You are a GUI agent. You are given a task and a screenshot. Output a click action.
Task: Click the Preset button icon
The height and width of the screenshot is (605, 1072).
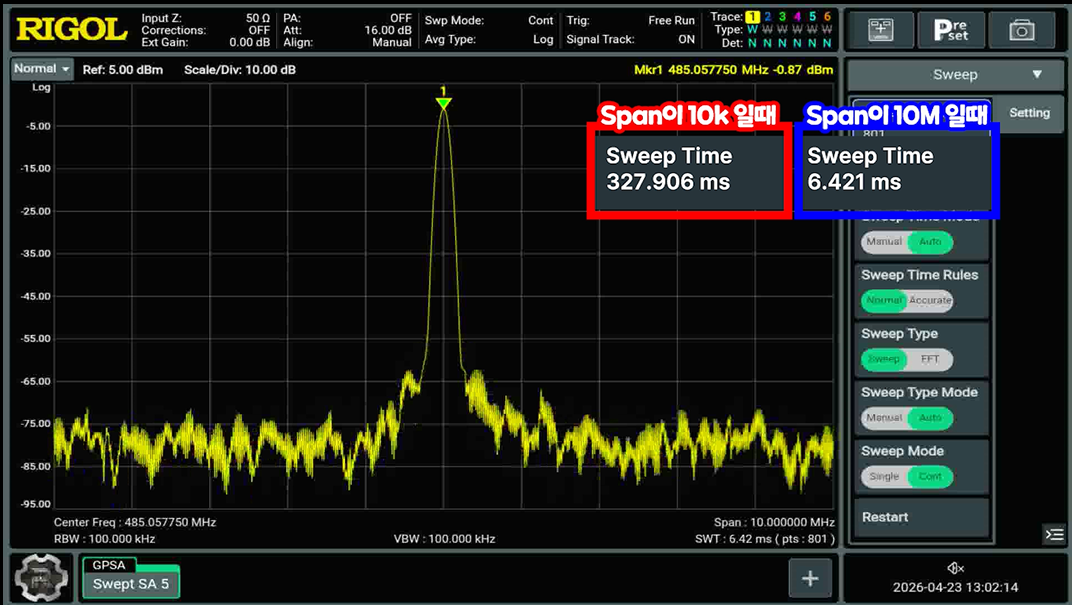tap(951, 30)
